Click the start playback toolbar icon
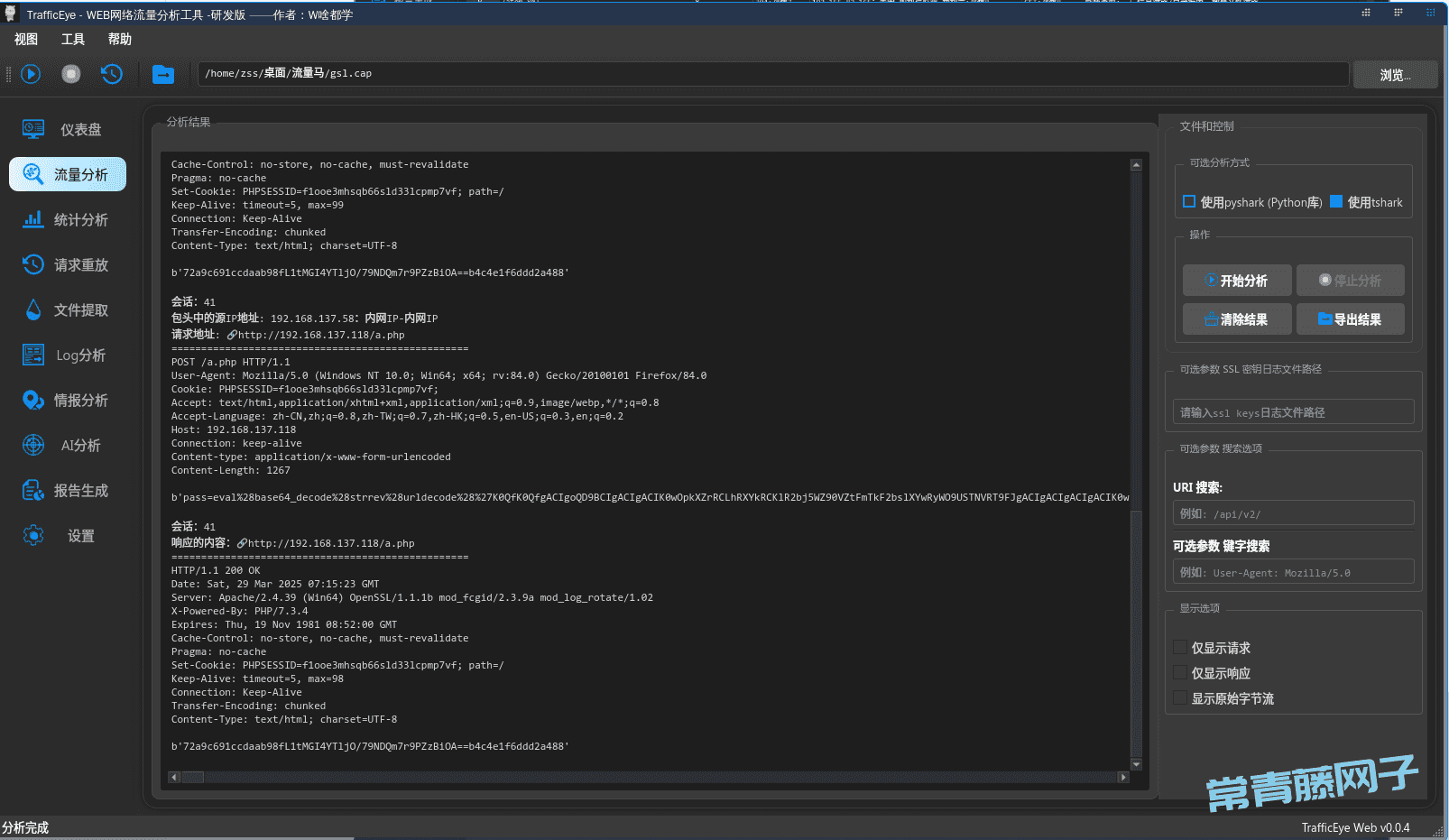The image size is (1449, 840). click(31, 74)
